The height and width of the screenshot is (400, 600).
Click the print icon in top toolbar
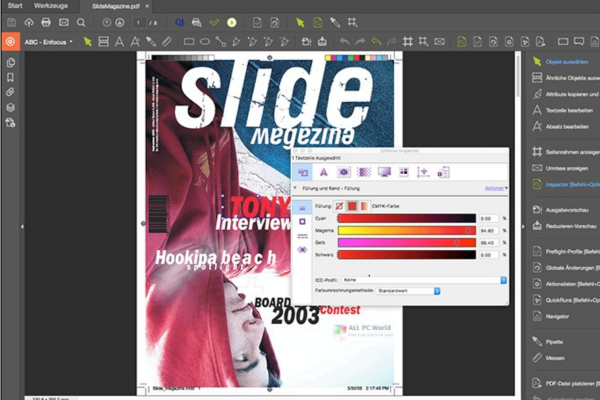click(46, 23)
